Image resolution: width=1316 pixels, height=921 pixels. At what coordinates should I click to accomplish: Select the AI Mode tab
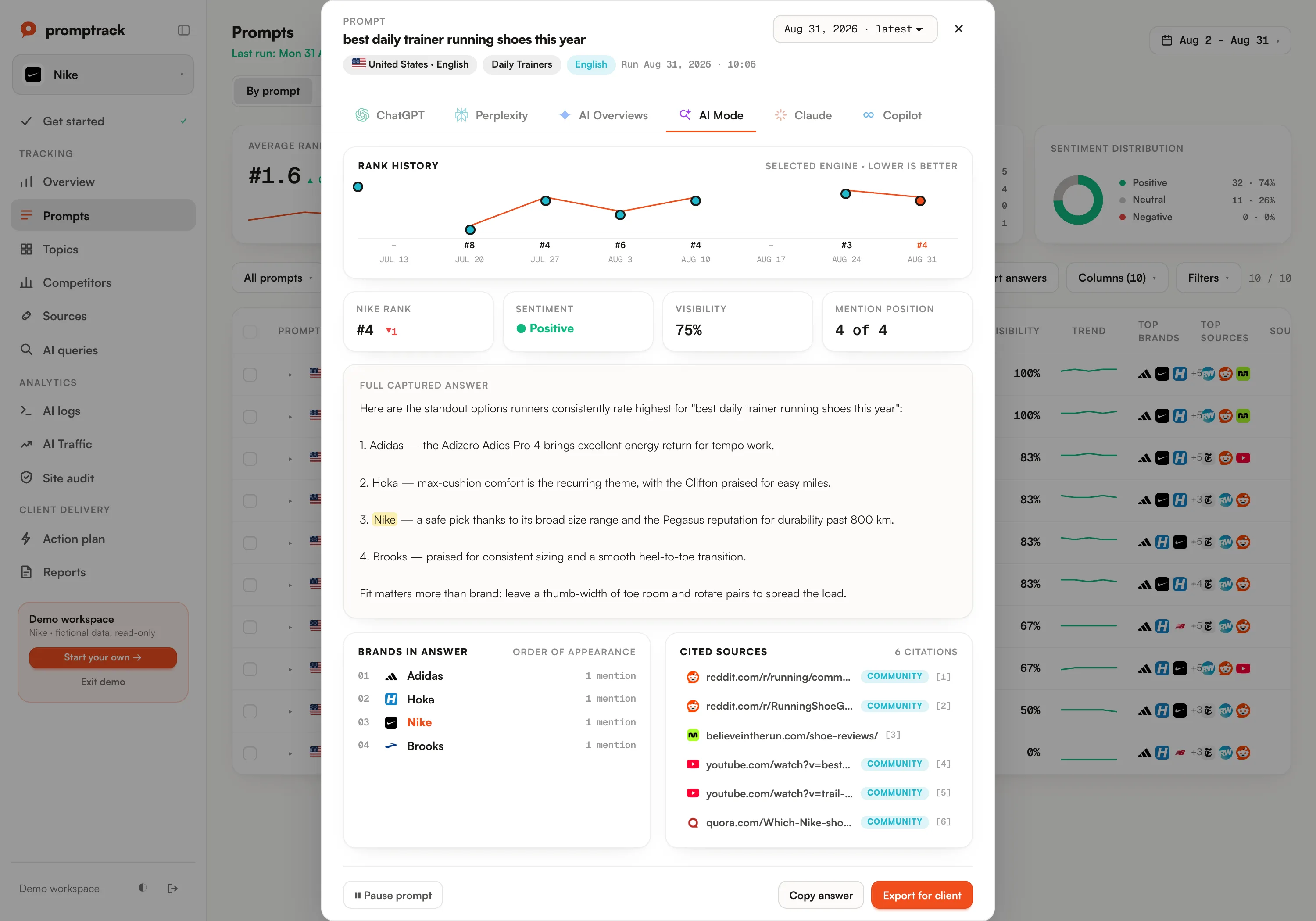(x=711, y=115)
